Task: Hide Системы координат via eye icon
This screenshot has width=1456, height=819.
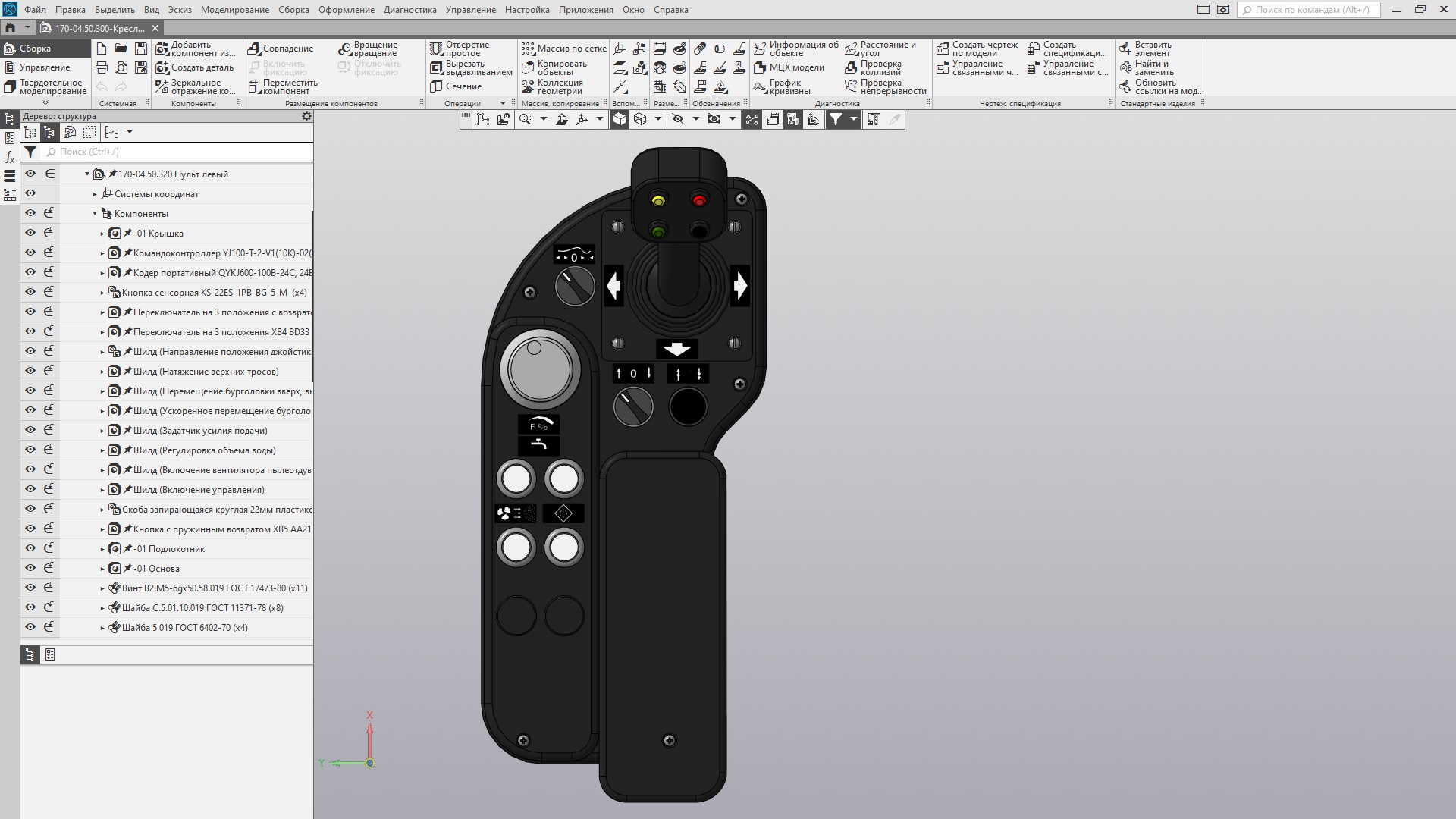Action: pos(30,193)
